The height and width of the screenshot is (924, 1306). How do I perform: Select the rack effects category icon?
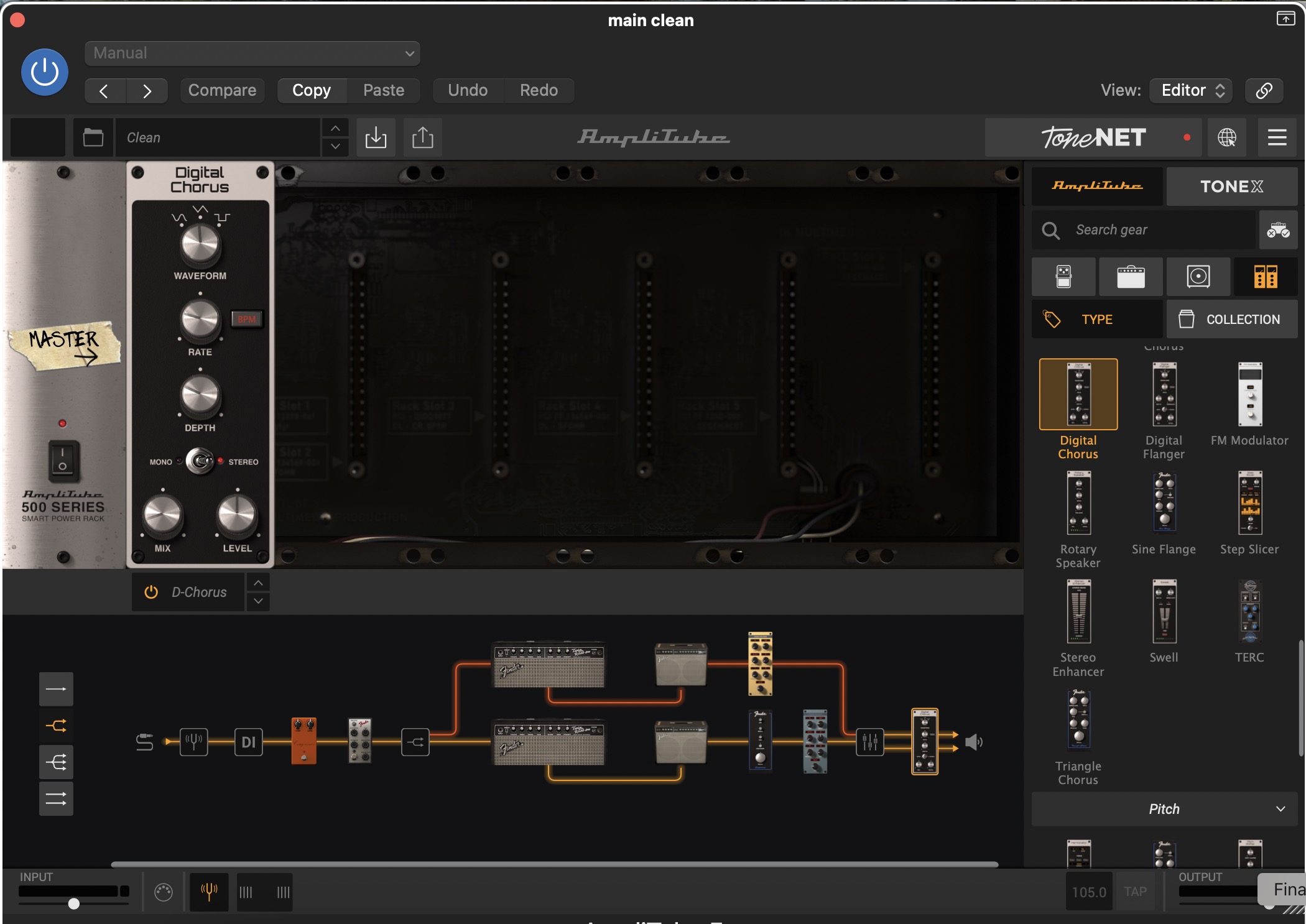click(1266, 277)
